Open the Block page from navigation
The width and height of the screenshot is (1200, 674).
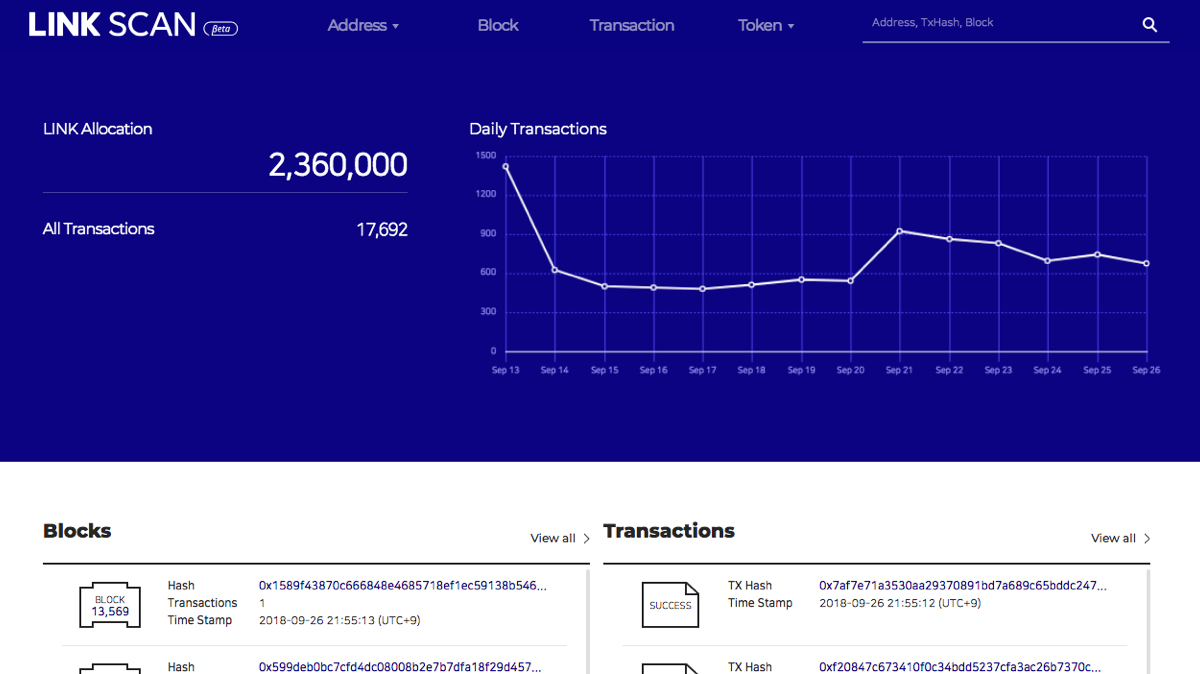(x=498, y=26)
